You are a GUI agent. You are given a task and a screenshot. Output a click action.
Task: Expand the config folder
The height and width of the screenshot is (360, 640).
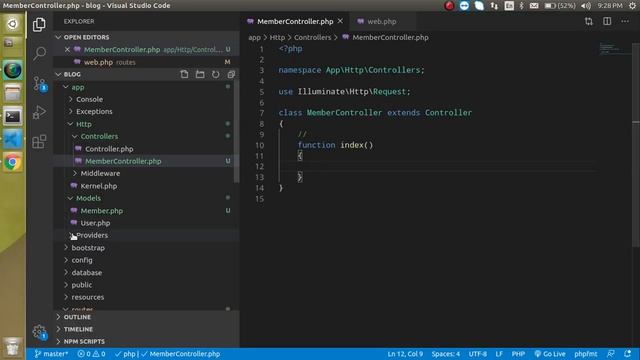82,260
